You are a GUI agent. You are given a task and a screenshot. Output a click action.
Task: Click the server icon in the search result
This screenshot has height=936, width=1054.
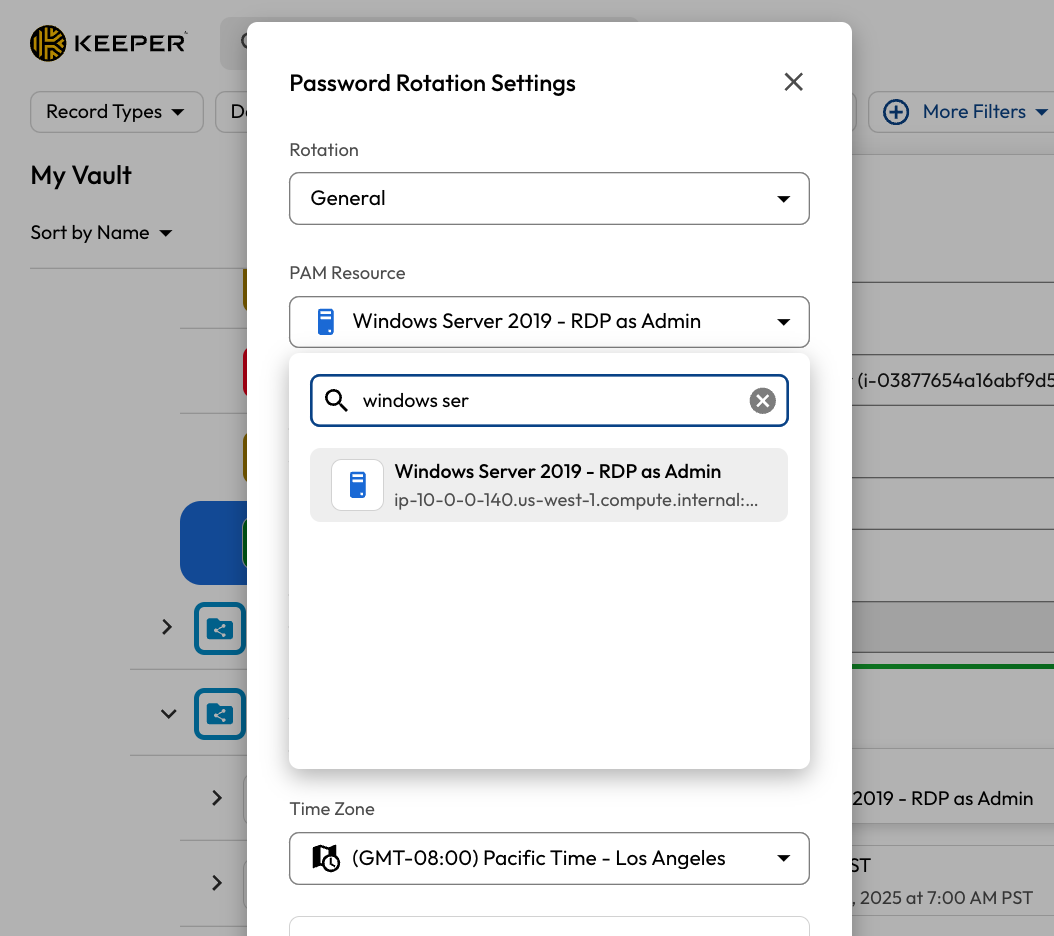tap(357, 485)
